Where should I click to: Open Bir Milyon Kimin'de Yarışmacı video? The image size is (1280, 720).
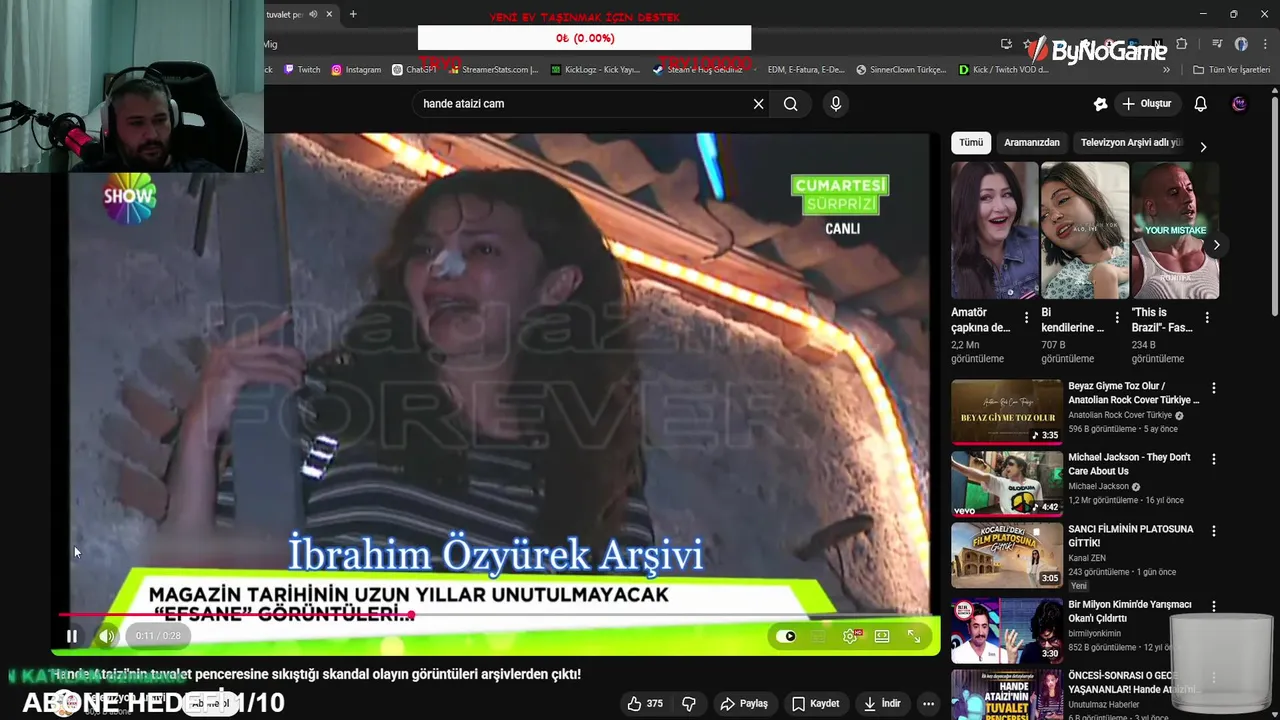tap(1007, 630)
